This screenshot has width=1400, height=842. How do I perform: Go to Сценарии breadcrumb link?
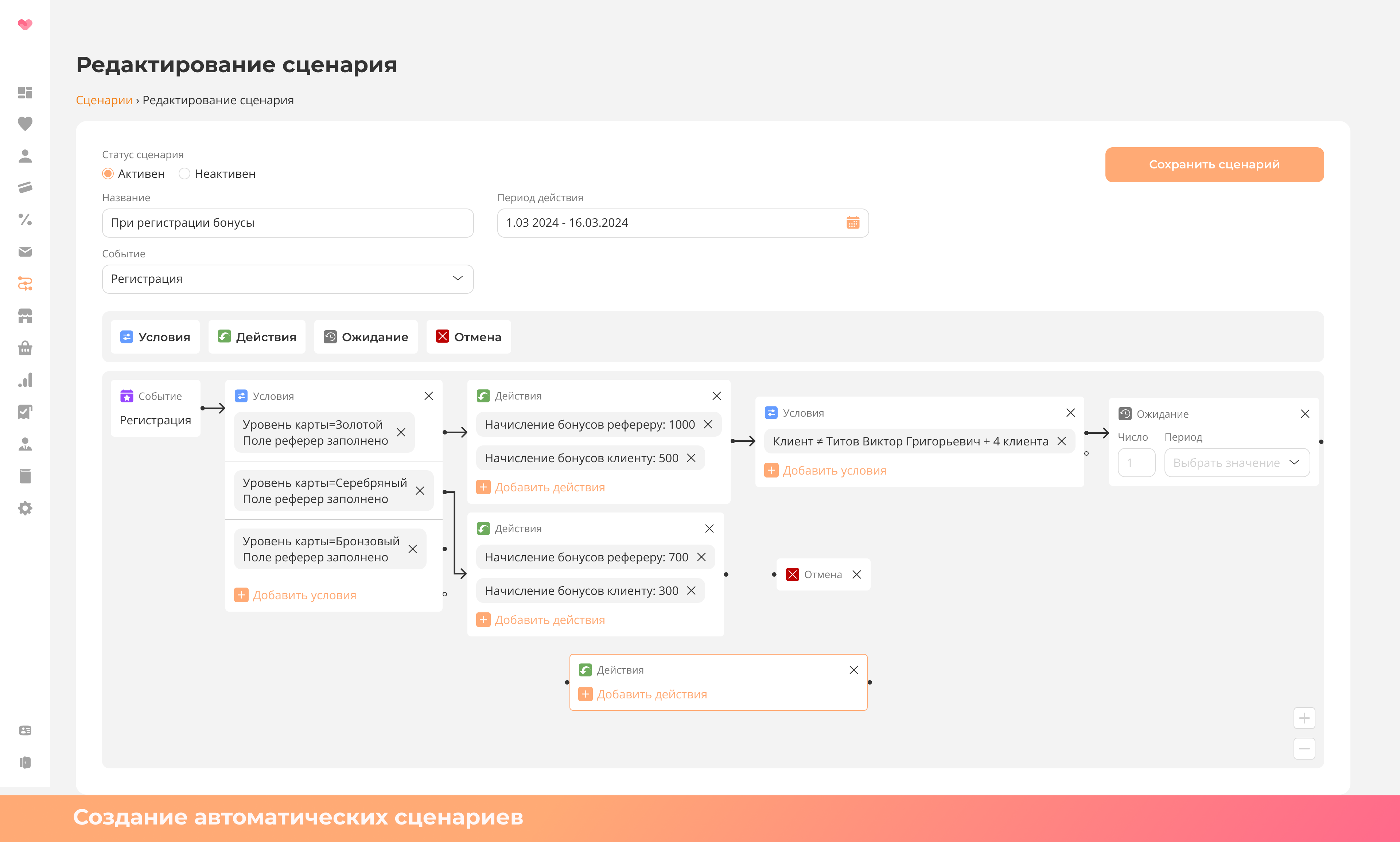[104, 101]
